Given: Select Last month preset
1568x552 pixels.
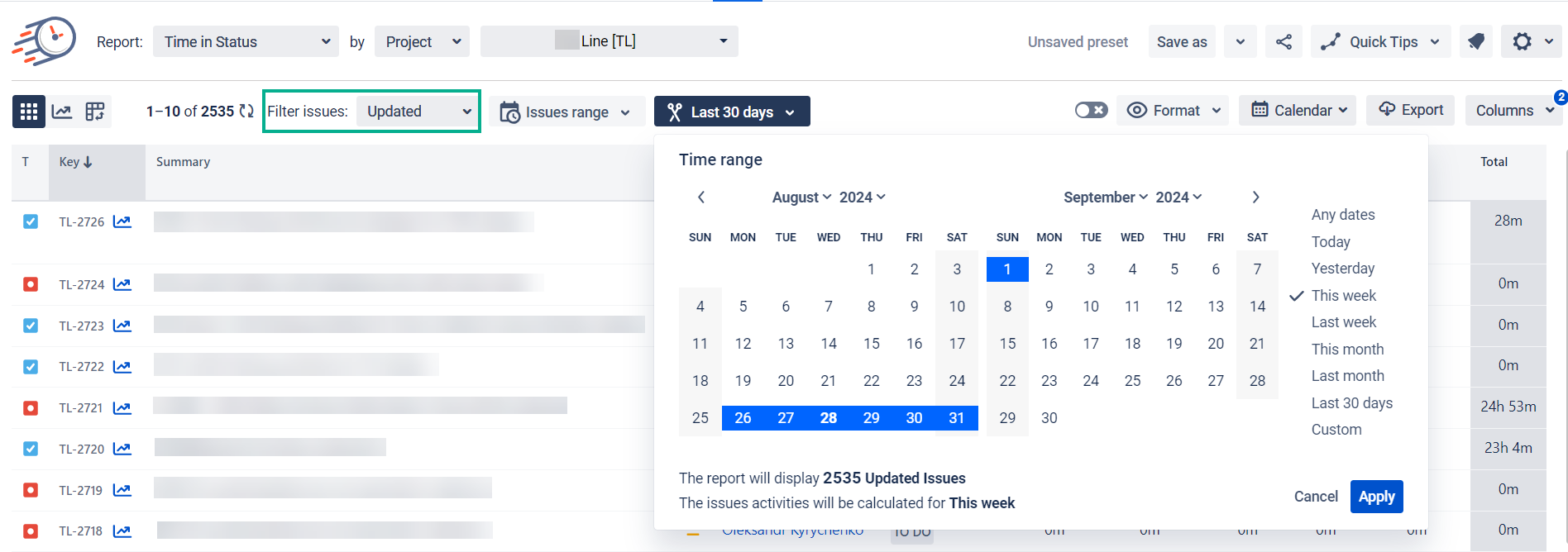Looking at the screenshot, I should 1347,376.
